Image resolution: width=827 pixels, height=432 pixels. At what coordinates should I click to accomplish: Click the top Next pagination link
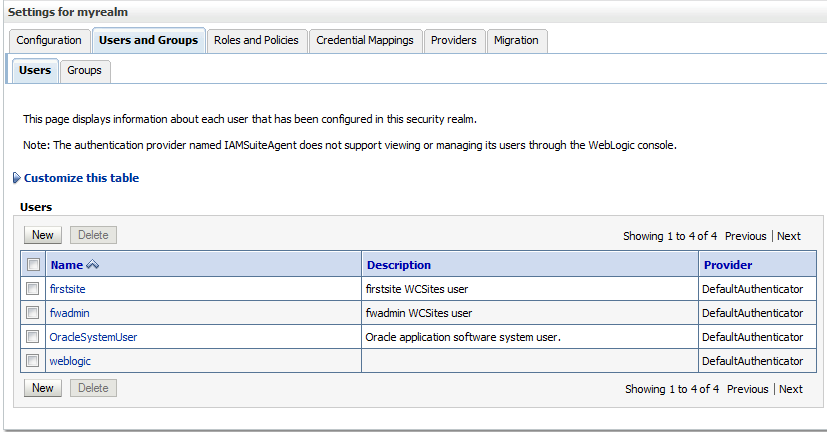[788, 236]
